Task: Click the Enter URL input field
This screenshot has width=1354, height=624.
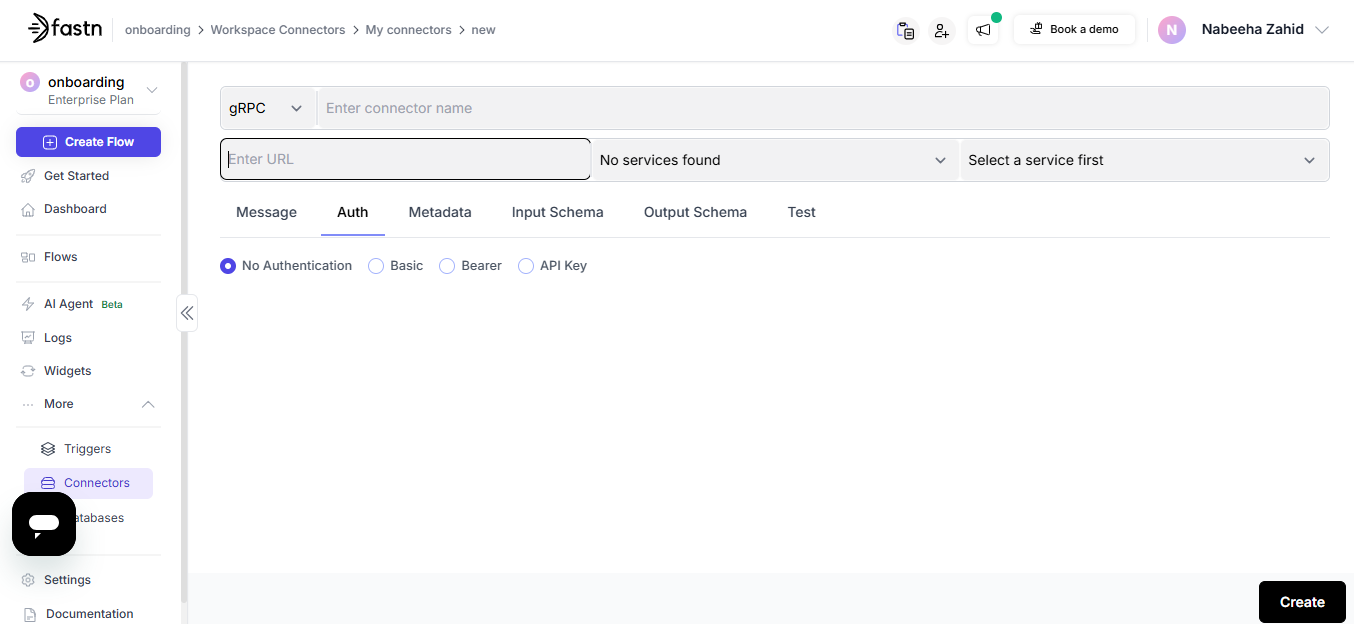Action: pos(404,159)
